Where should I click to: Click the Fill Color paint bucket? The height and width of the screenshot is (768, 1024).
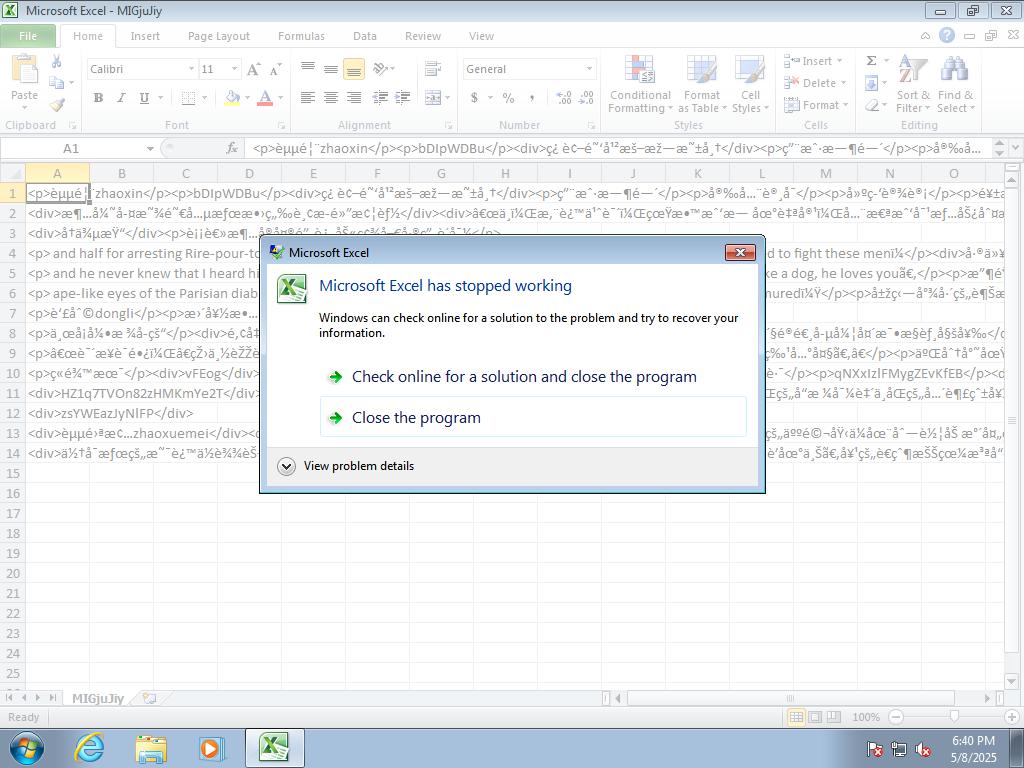pos(232,98)
